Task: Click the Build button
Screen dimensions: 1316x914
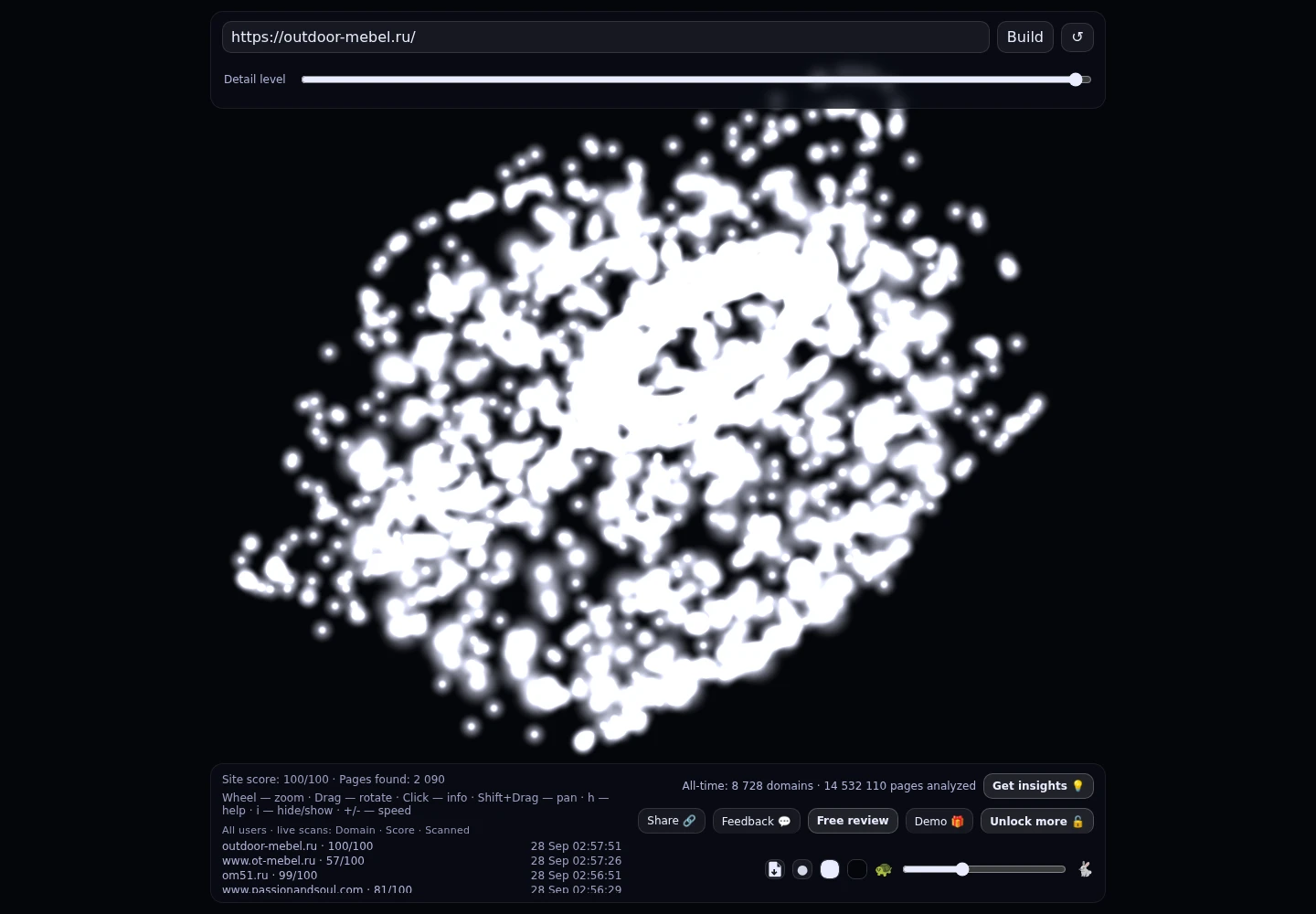Action: click(x=1025, y=37)
